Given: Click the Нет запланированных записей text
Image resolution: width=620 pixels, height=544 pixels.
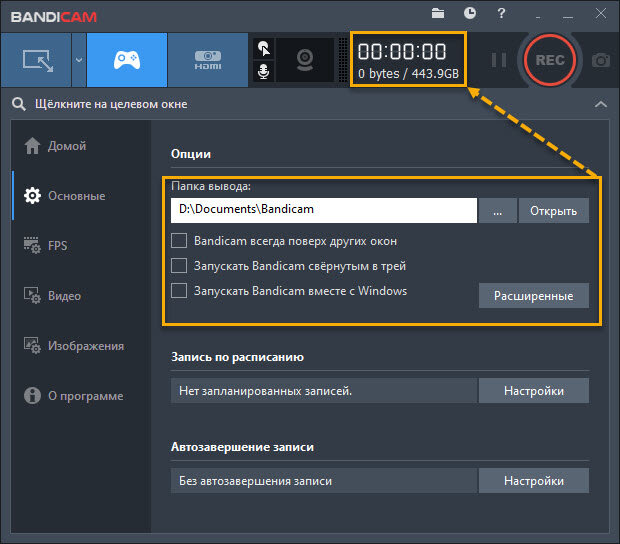Looking at the screenshot, I should click(x=265, y=391).
